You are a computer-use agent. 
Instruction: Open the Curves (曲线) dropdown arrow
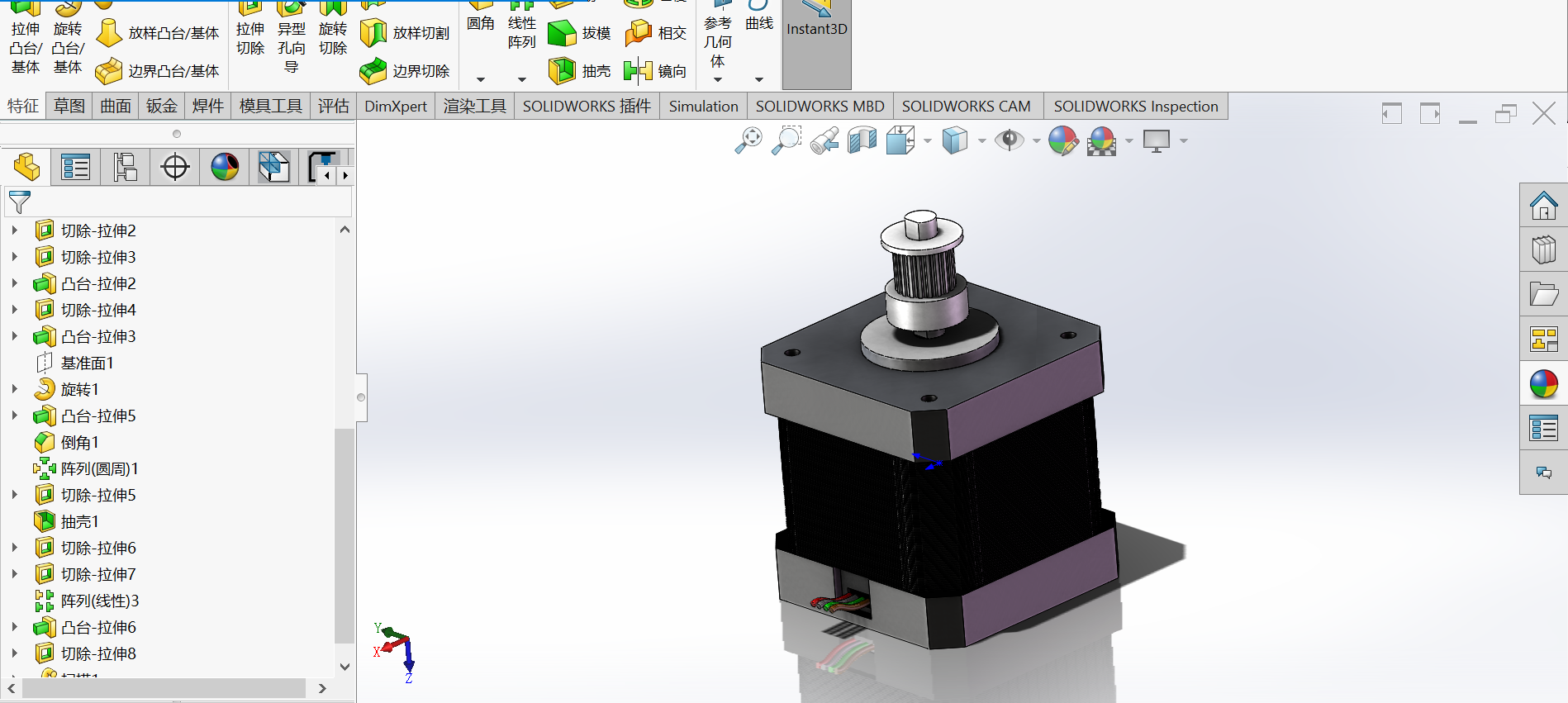coord(758,79)
